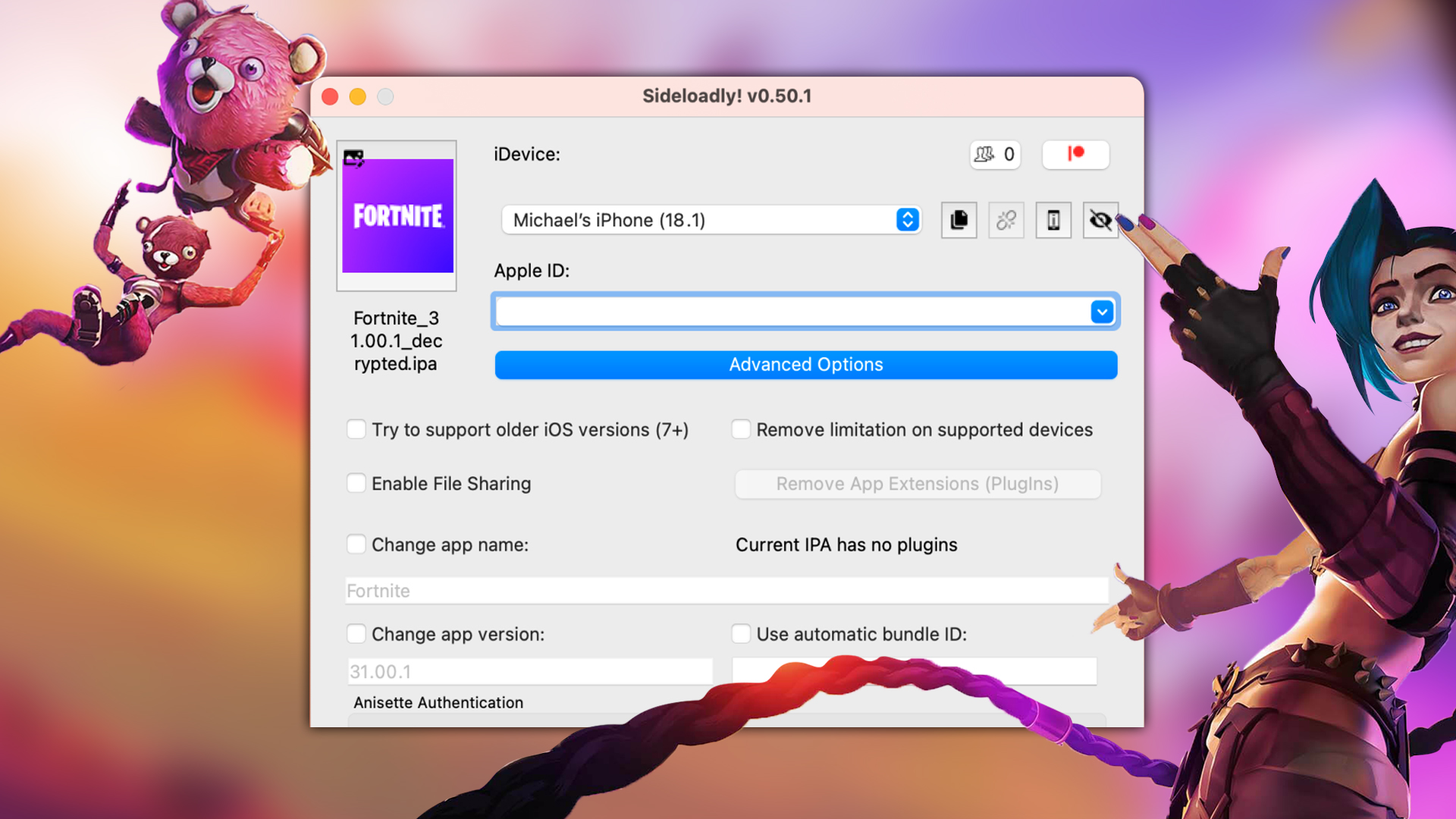Screen dimensions: 1456x819
Task: Click the Patreon supporter icon button
Action: [x=1077, y=153]
